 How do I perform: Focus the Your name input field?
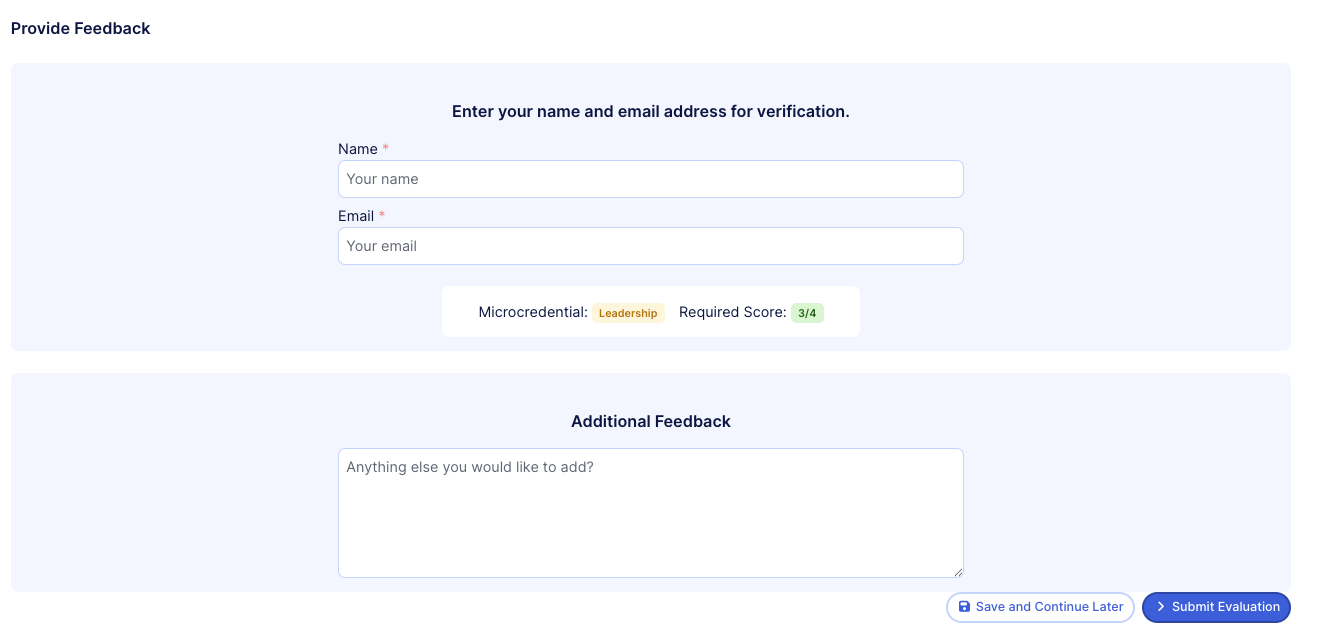pyautogui.click(x=650, y=179)
